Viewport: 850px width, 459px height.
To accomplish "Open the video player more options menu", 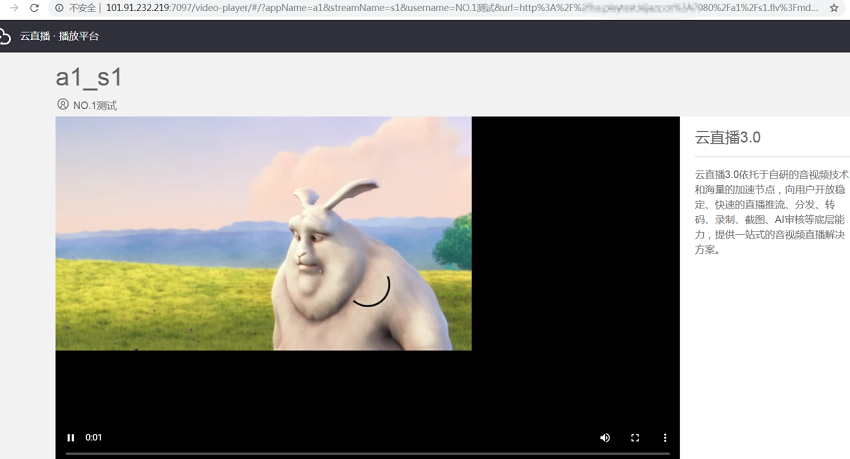I will (665, 437).
